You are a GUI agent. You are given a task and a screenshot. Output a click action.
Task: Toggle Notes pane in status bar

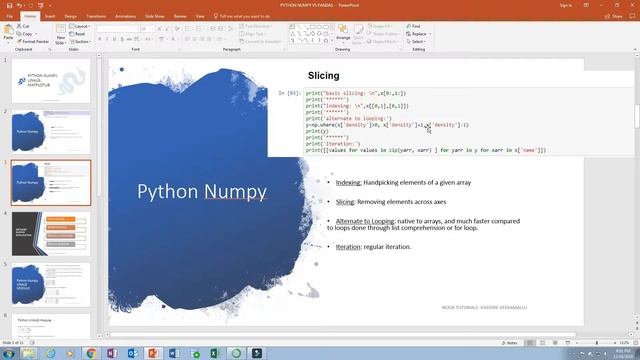pyautogui.click(x=509, y=343)
